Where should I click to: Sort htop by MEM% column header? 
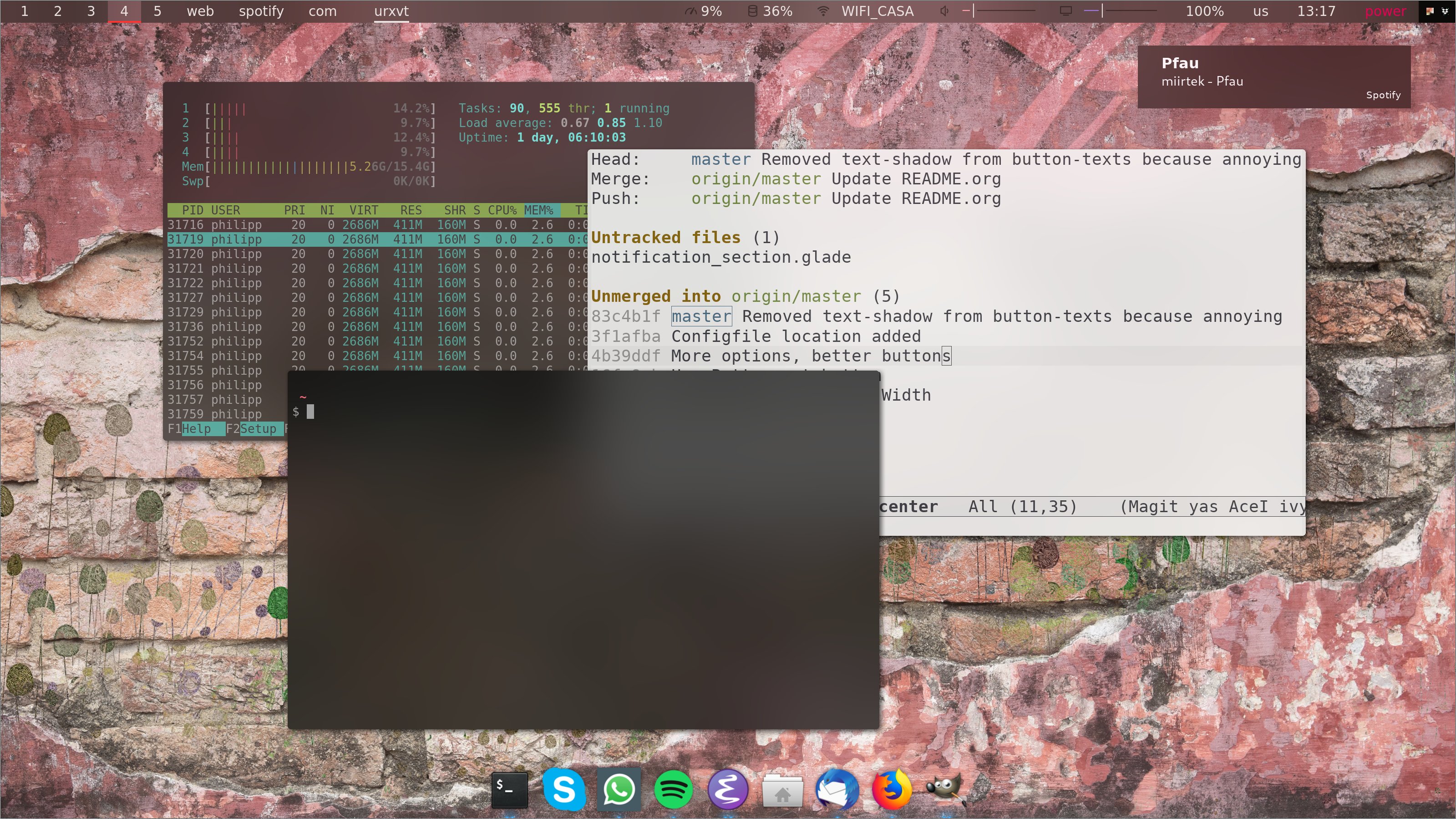click(538, 210)
